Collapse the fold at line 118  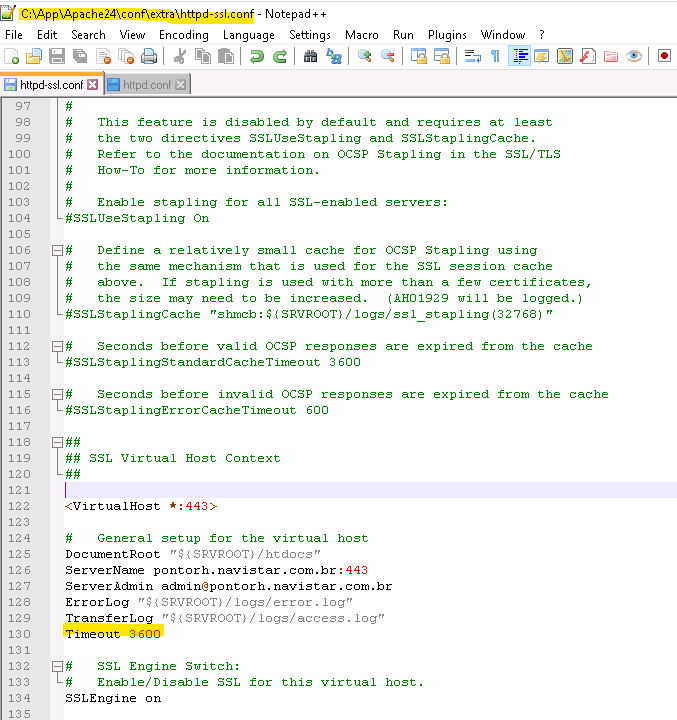coord(57,442)
